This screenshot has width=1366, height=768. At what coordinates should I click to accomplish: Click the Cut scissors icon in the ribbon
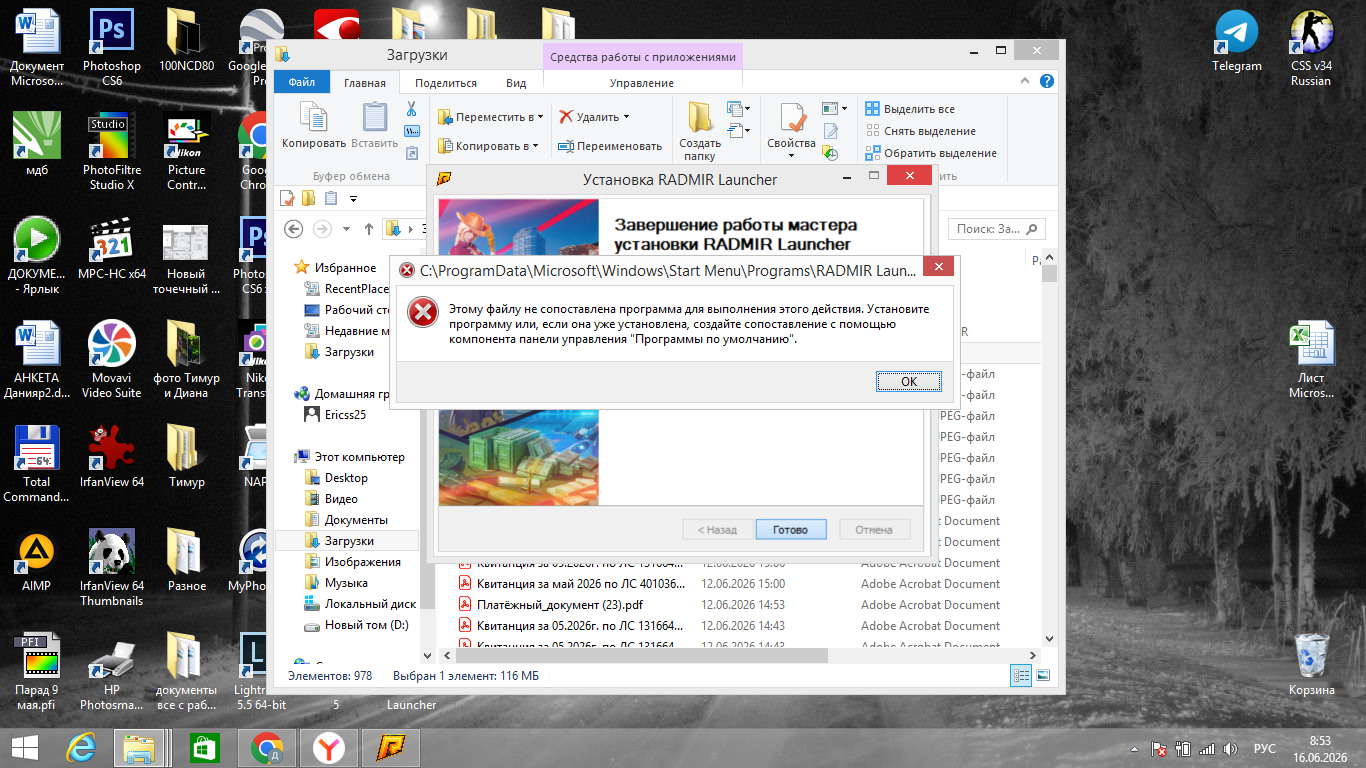pyautogui.click(x=411, y=109)
